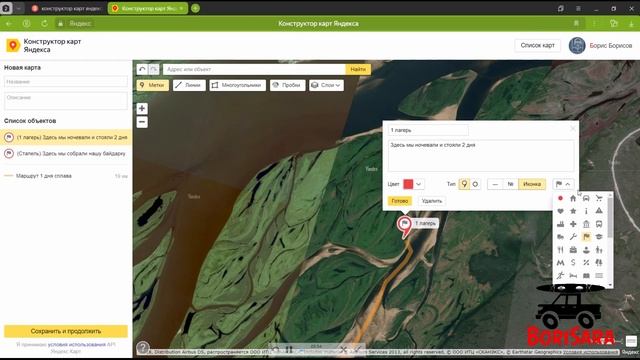Click the undo arrow on the map toolbar
The height and width of the screenshot is (360, 640).
tap(142, 69)
